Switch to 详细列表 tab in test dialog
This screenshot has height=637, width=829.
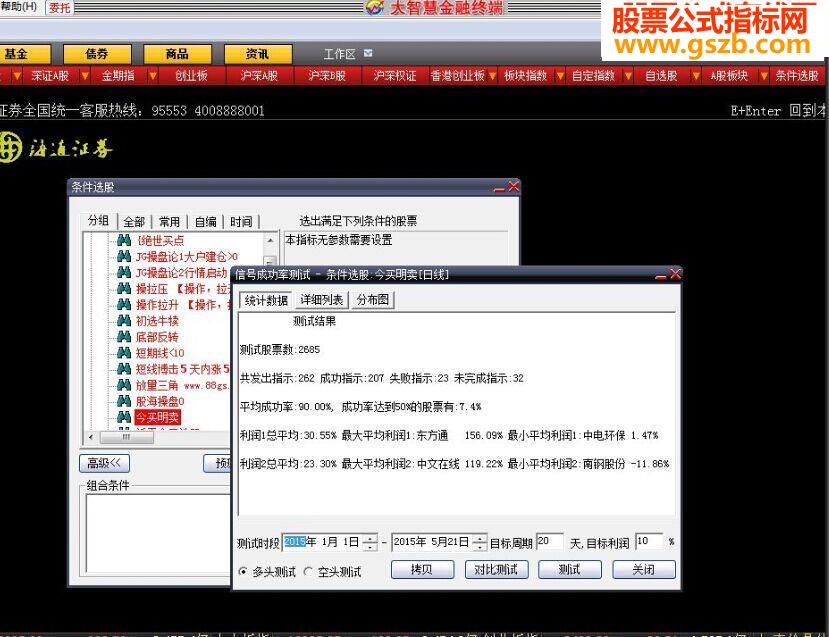[321, 300]
